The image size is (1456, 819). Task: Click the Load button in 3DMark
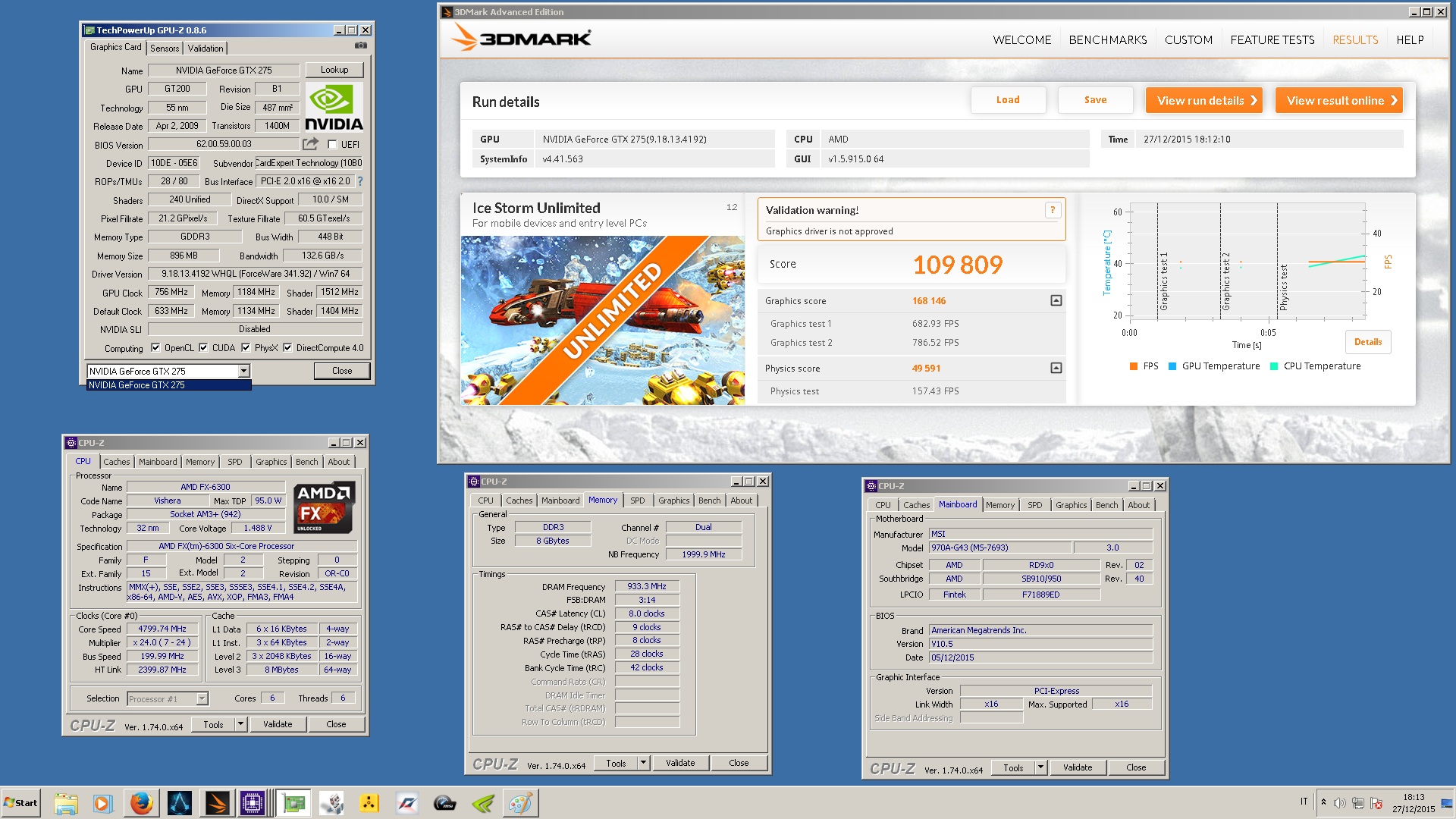tap(1008, 100)
